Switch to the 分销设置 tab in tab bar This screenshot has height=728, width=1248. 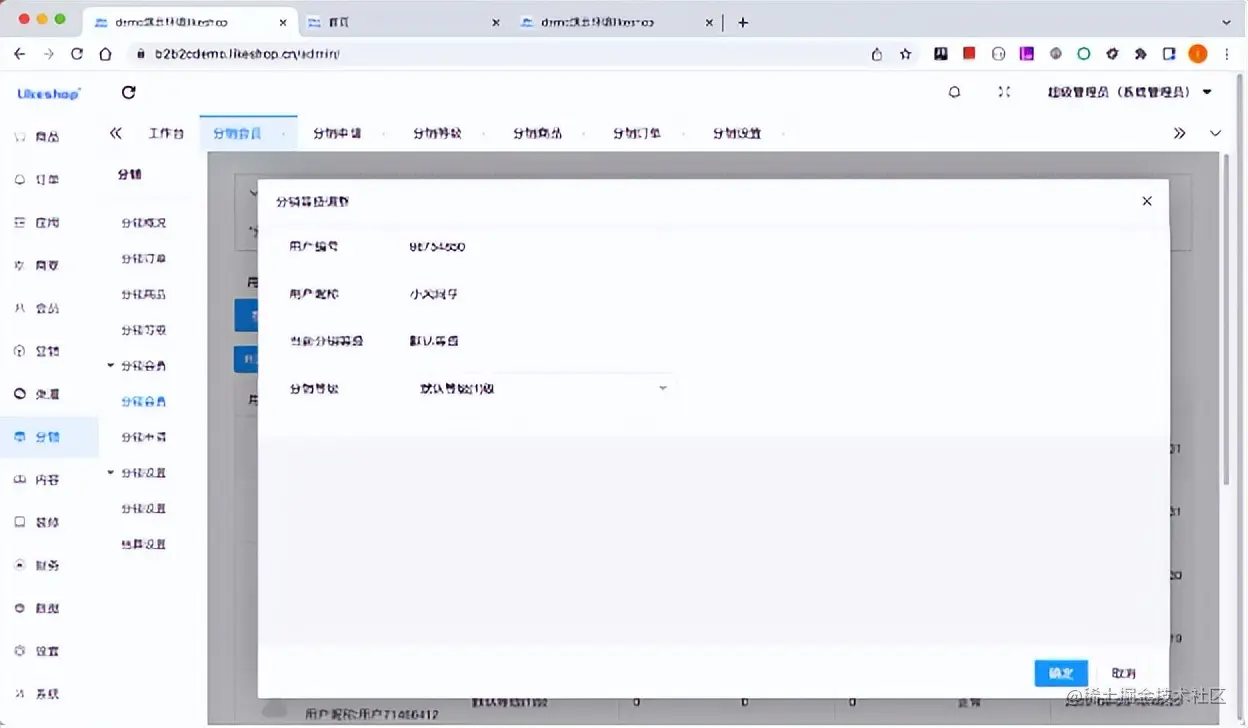pyautogui.click(x=737, y=133)
